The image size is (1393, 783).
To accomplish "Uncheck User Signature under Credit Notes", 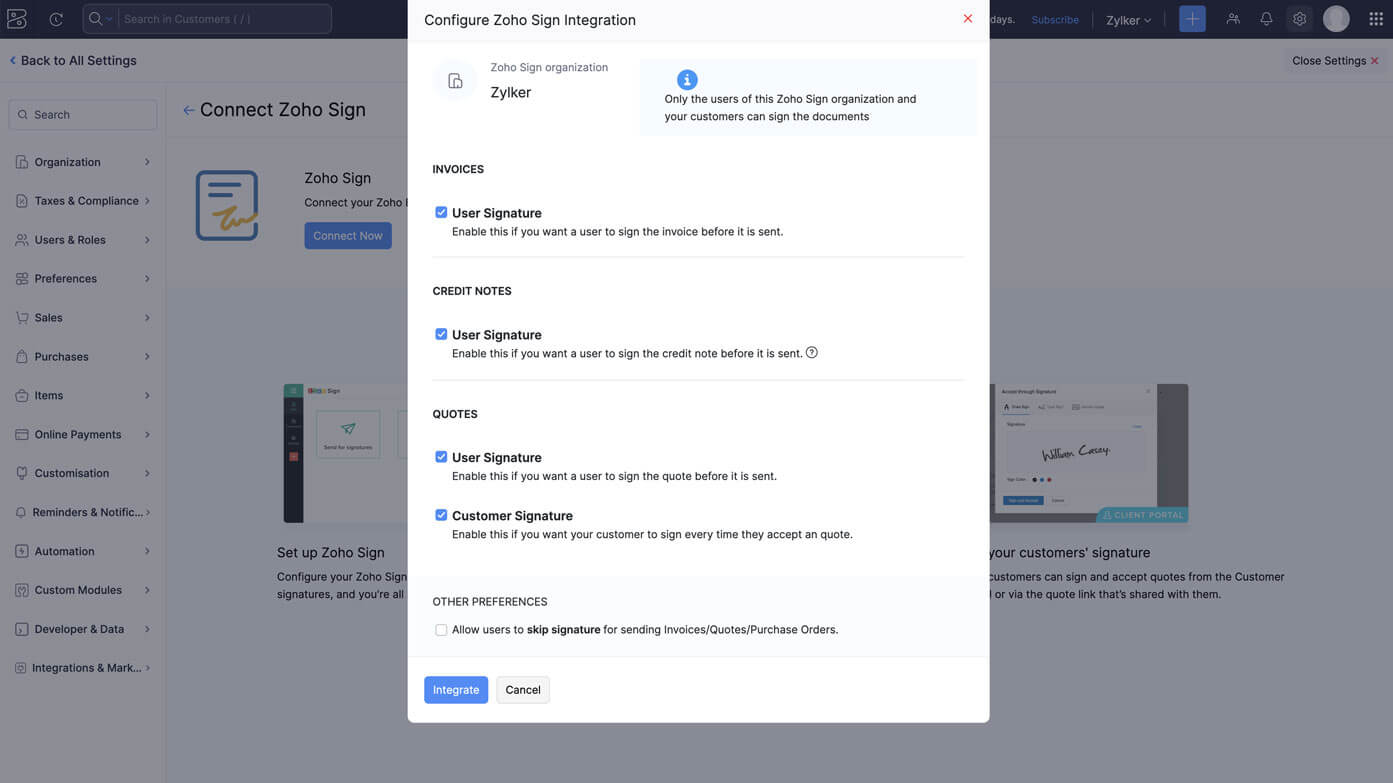I will [x=441, y=334].
